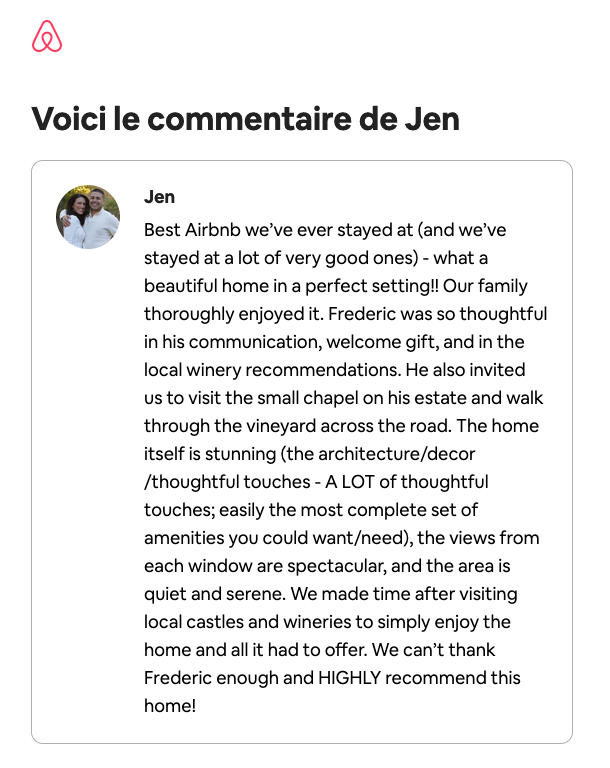Click the line through the vineyard across the road
The height and width of the screenshot is (768, 610).
pyautogui.click(x=297, y=426)
